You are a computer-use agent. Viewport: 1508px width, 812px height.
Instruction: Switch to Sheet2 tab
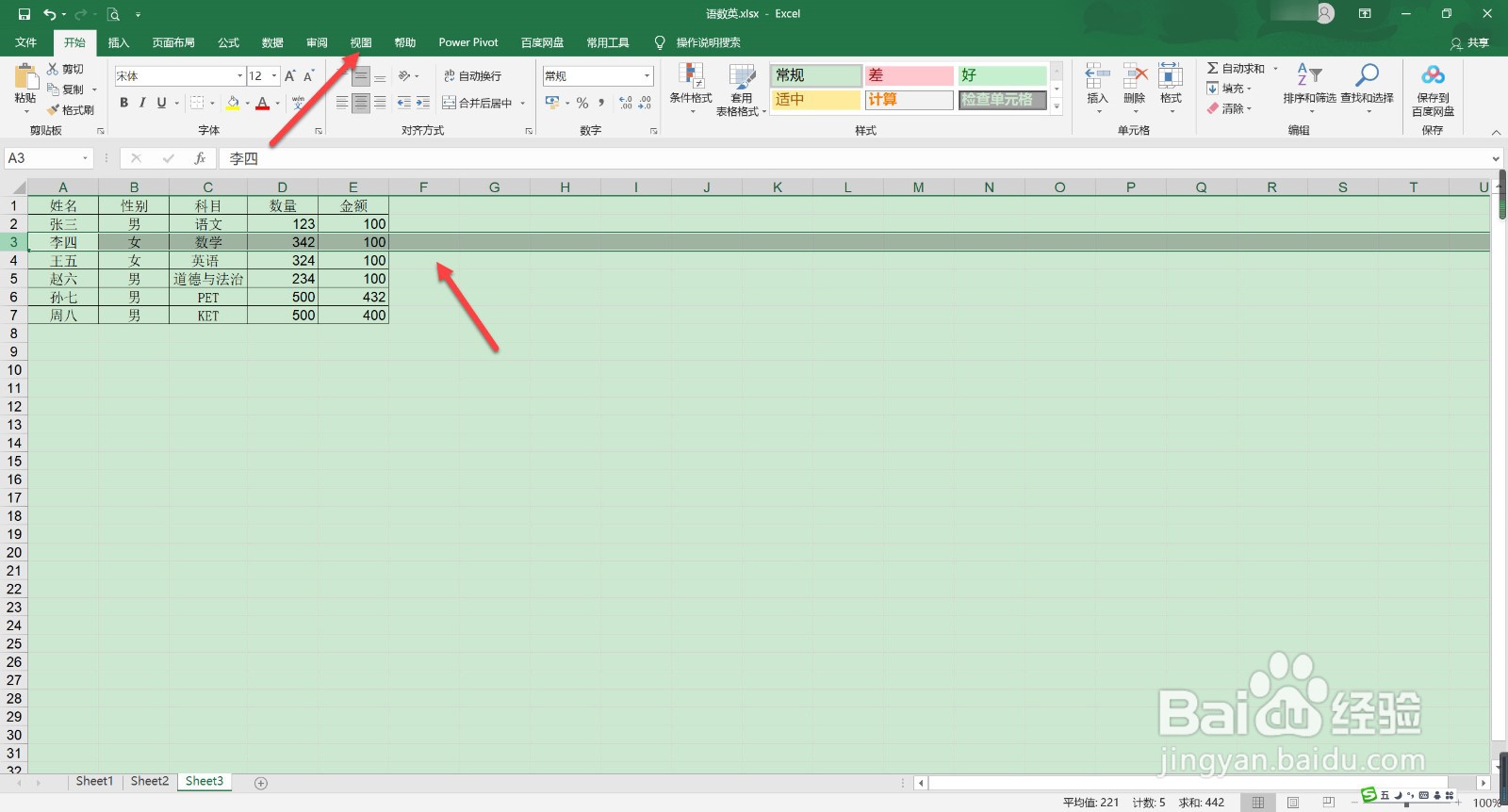150,782
